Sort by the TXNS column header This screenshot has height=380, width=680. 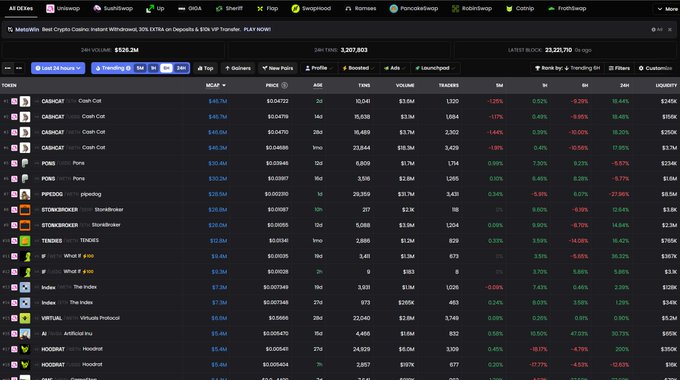pyautogui.click(x=364, y=85)
